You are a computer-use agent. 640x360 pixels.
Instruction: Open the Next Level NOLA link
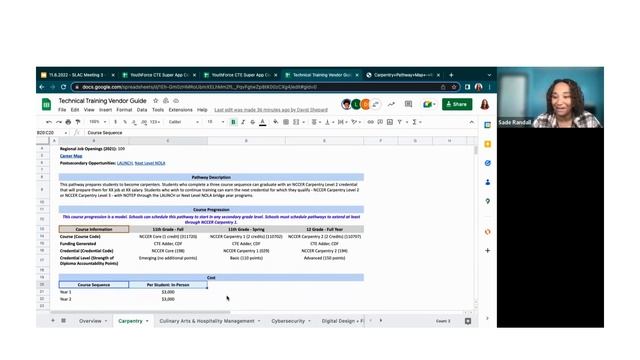point(150,163)
